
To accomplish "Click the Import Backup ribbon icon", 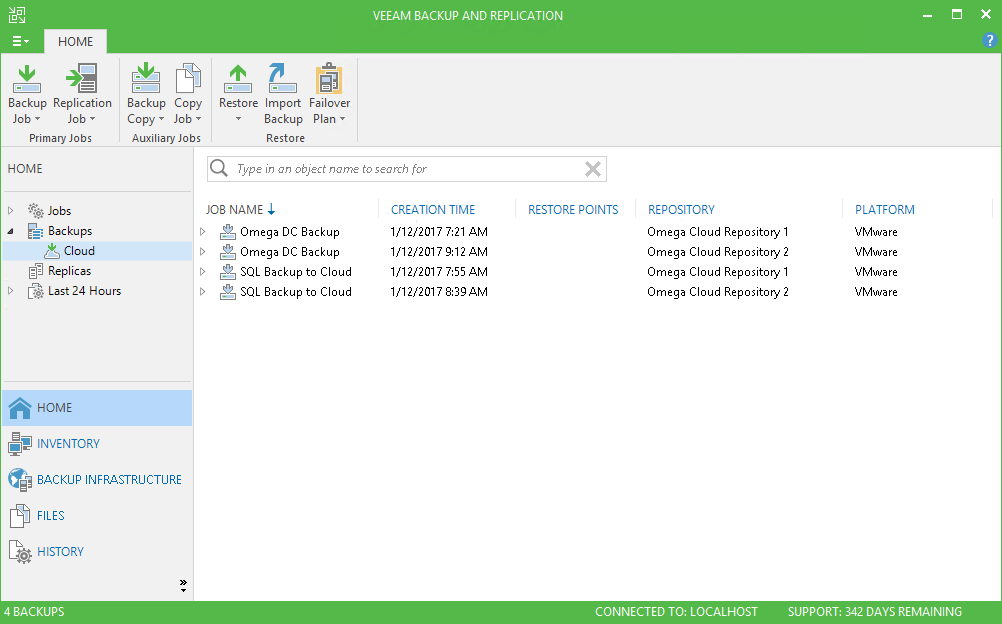I will tap(282, 79).
